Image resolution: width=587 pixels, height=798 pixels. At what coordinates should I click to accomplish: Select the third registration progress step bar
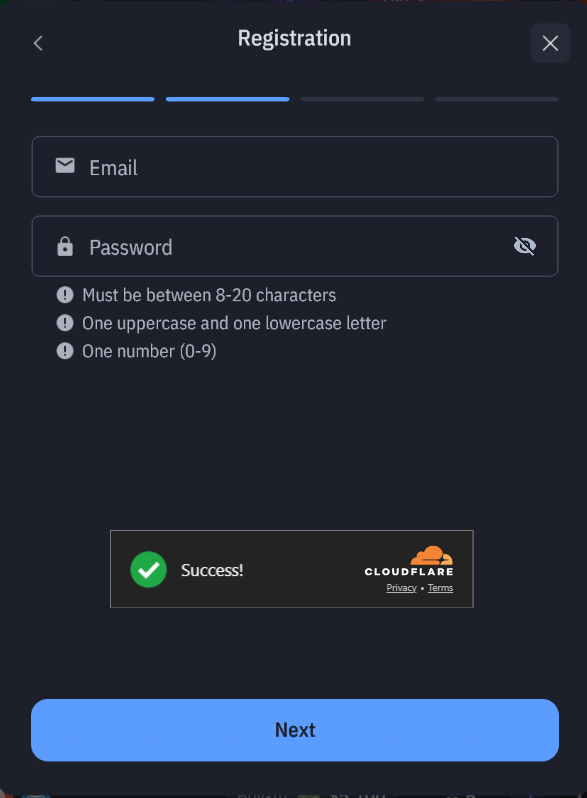click(362, 99)
